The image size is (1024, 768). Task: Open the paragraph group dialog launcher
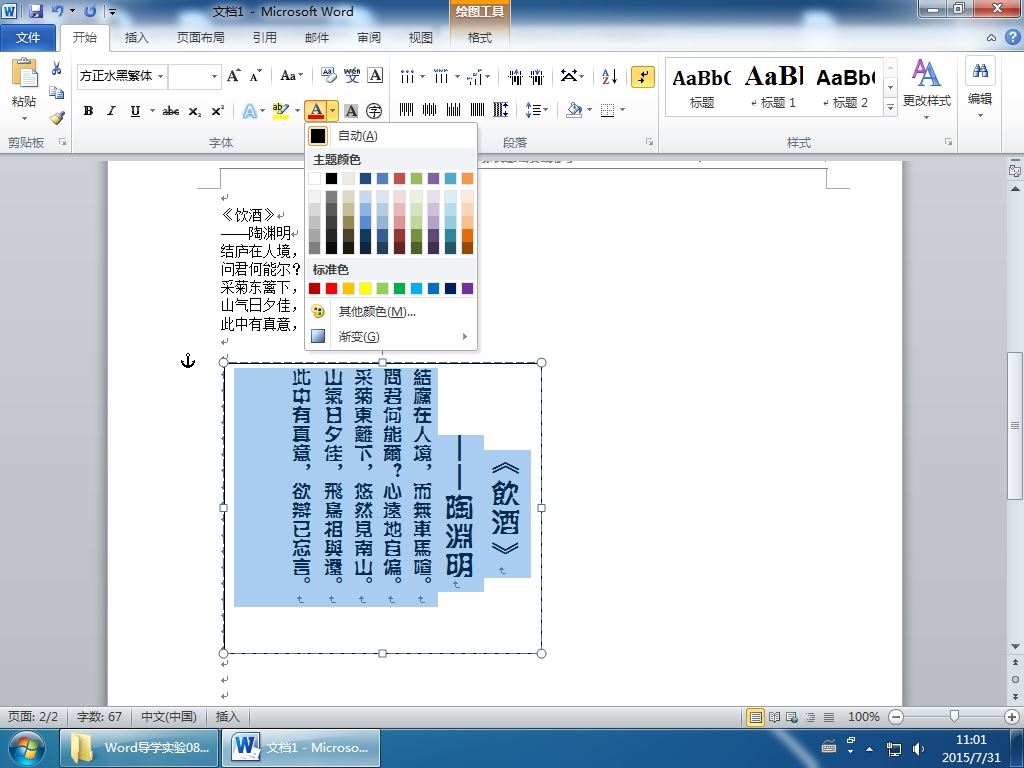[649, 142]
